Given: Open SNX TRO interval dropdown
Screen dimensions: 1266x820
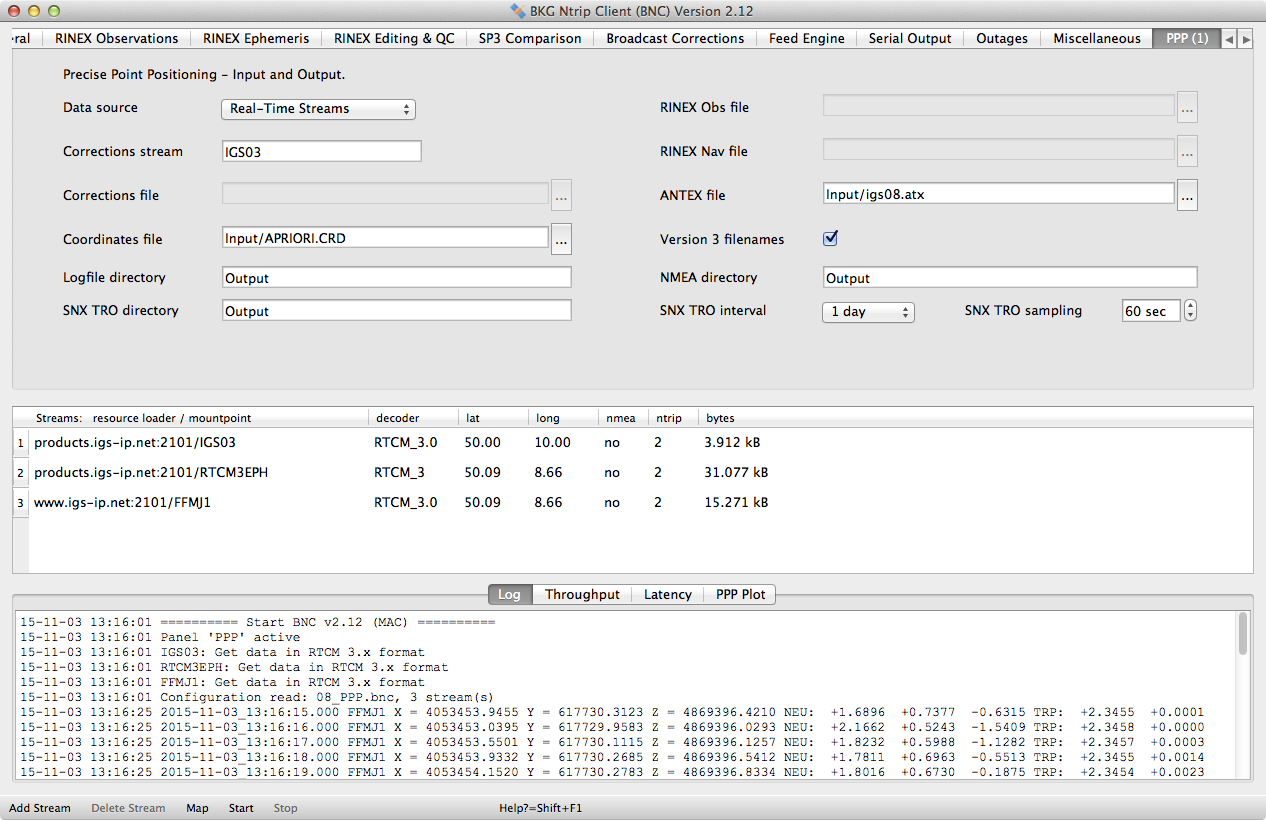Looking at the screenshot, I should point(868,312).
